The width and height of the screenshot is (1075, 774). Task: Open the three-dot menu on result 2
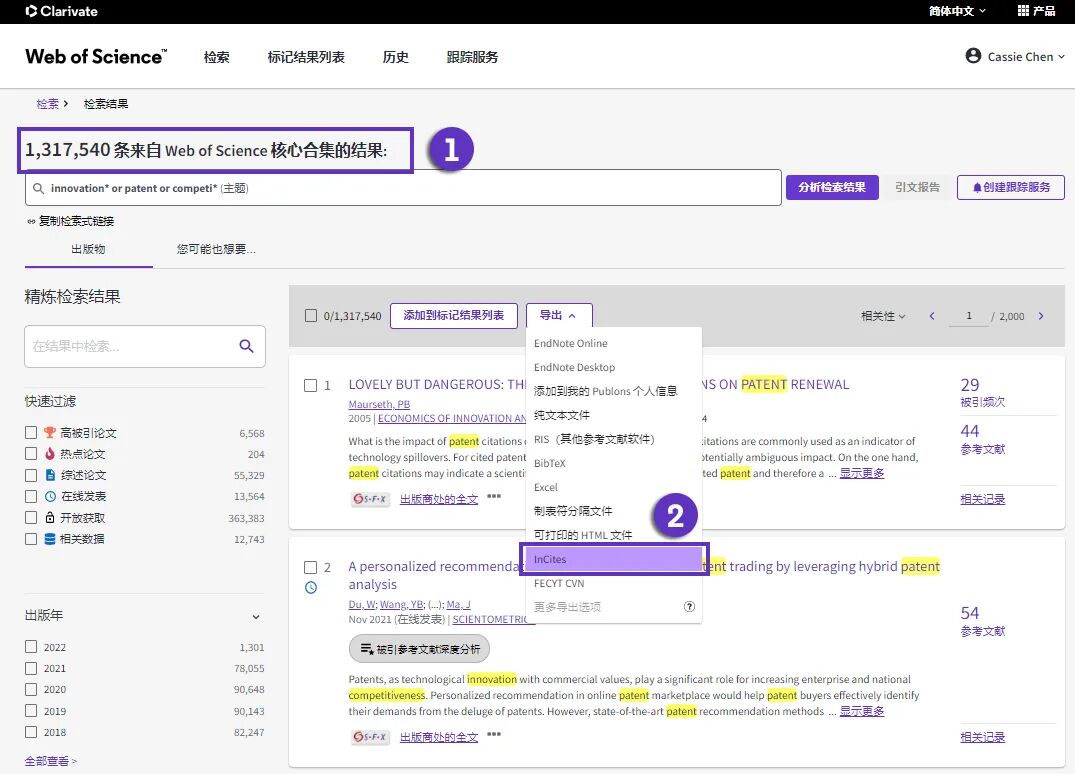[x=494, y=734]
